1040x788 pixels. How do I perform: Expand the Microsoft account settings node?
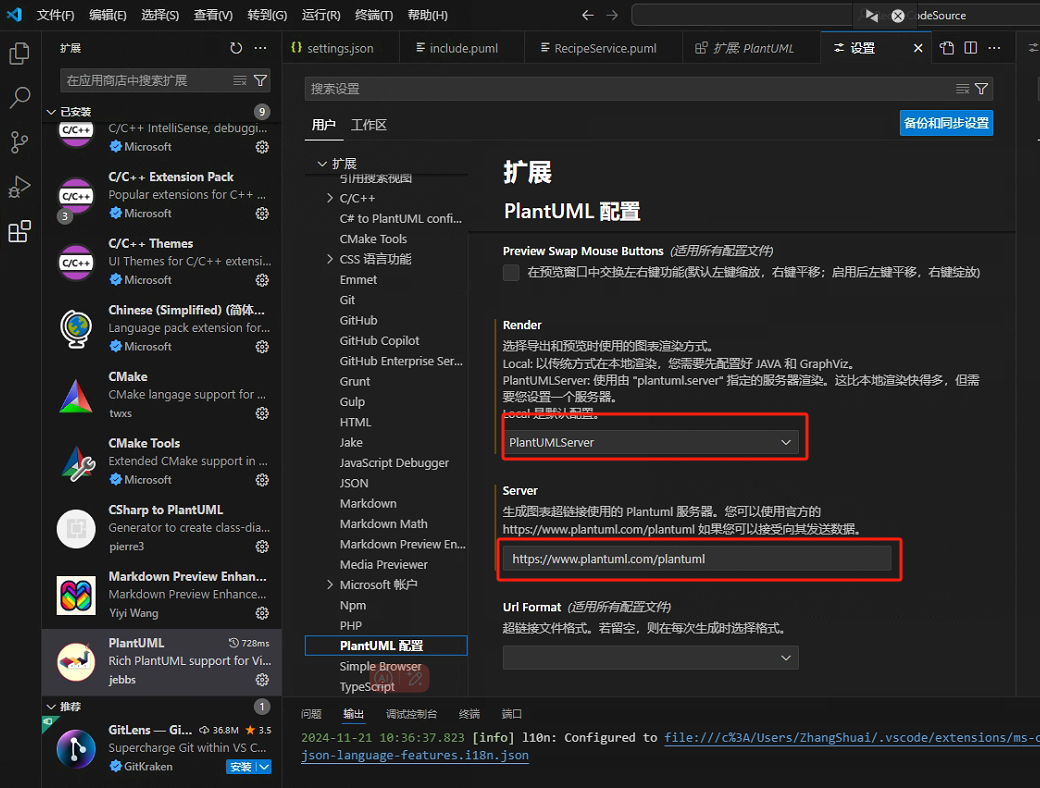(x=330, y=585)
